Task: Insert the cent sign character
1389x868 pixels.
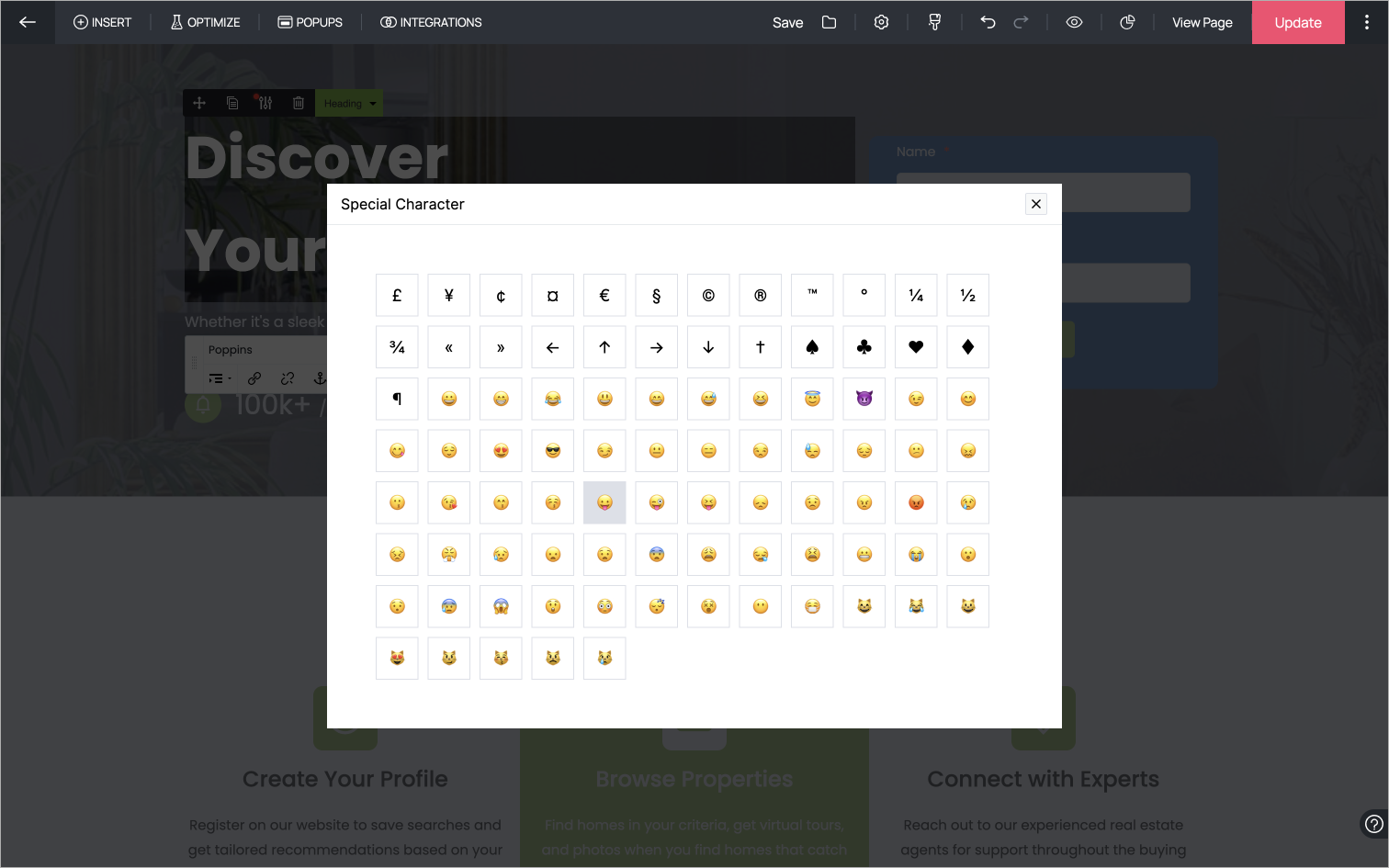Action: coord(501,296)
